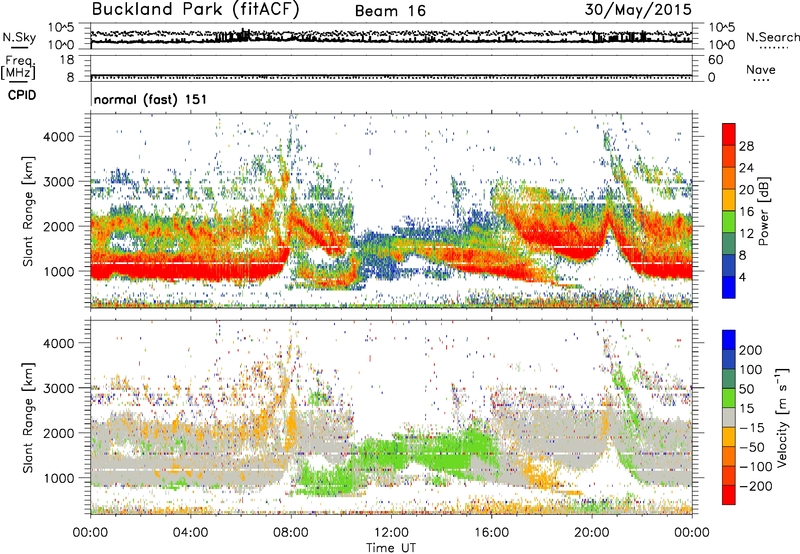Click the 'Velocity [m s-1]' colorbar label
The width and height of the screenshot is (800, 554).
pyautogui.click(x=782, y=417)
